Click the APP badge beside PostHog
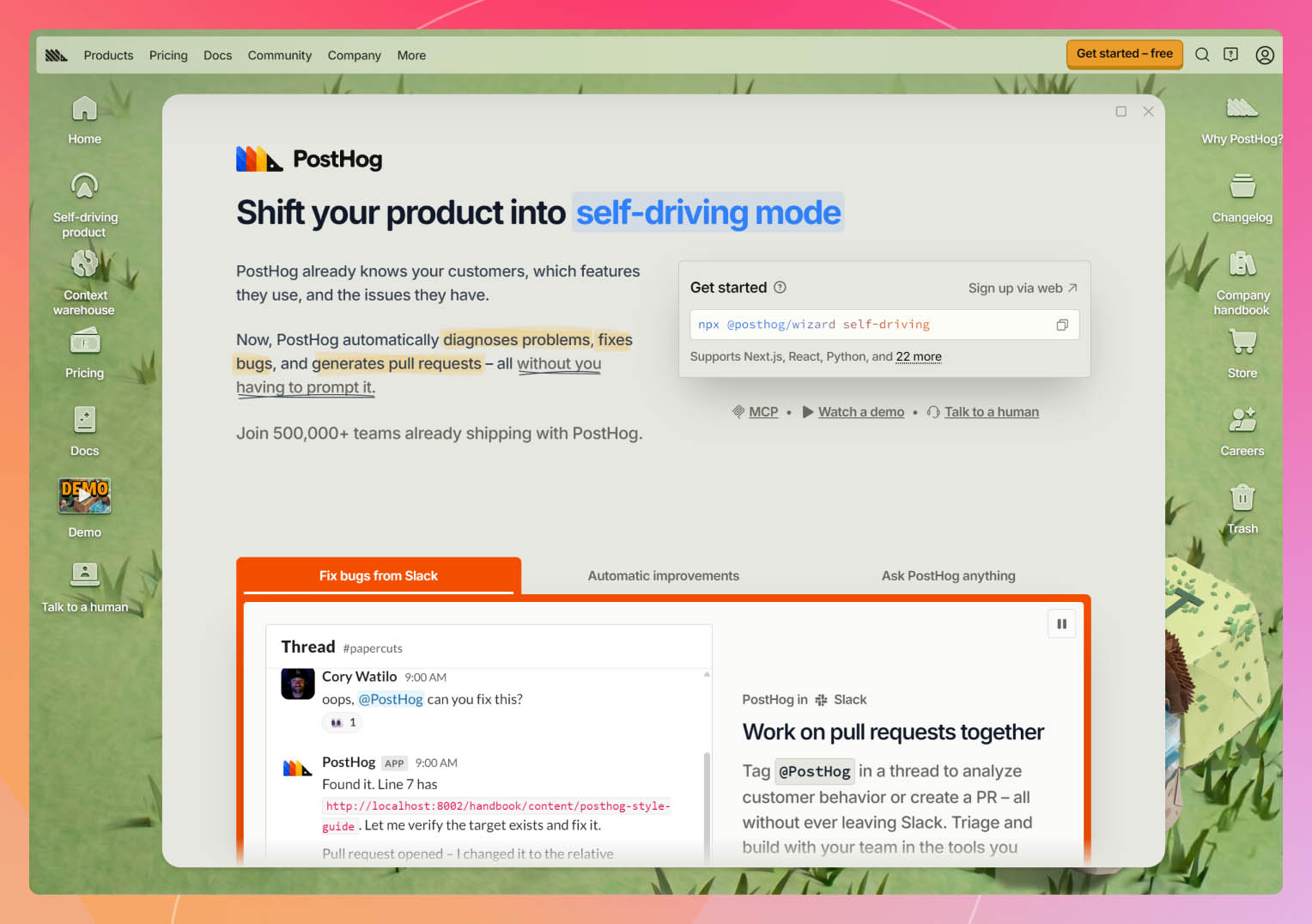The image size is (1312, 924). coord(394,763)
